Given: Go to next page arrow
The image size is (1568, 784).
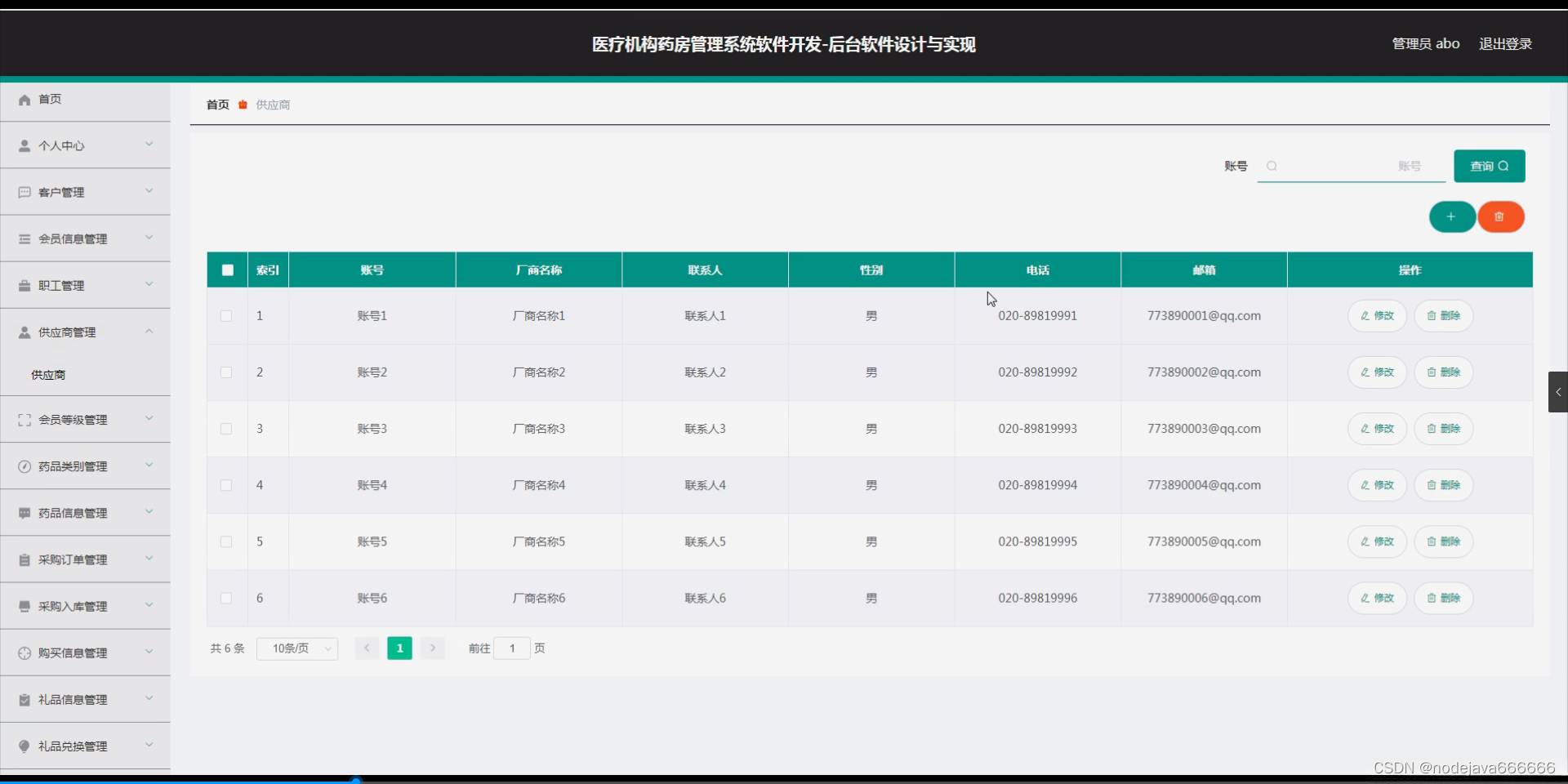Looking at the screenshot, I should [x=433, y=648].
